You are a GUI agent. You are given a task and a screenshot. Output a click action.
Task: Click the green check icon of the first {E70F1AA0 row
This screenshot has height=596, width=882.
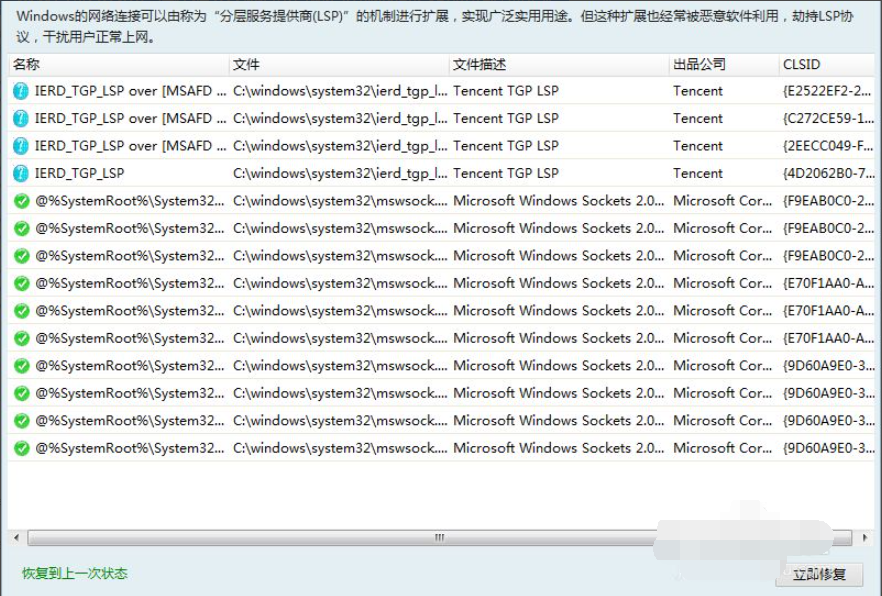(x=21, y=283)
